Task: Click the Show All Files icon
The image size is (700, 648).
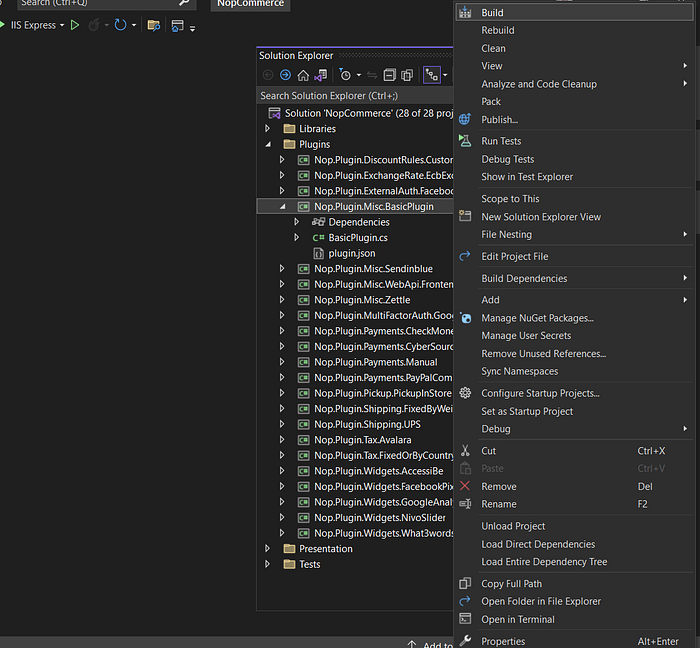Action: click(x=407, y=75)
